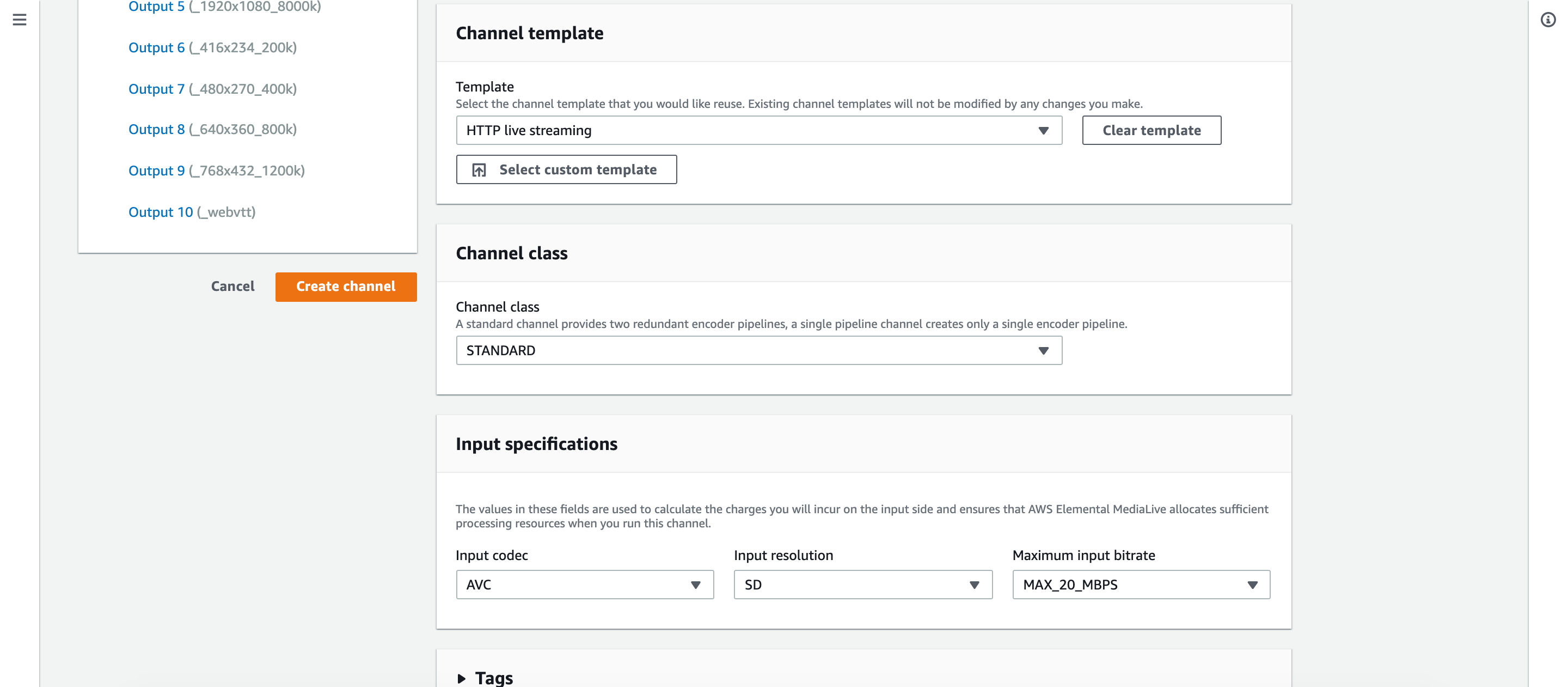
Task: Click the Channel class section heading
Action: (511, 253)
